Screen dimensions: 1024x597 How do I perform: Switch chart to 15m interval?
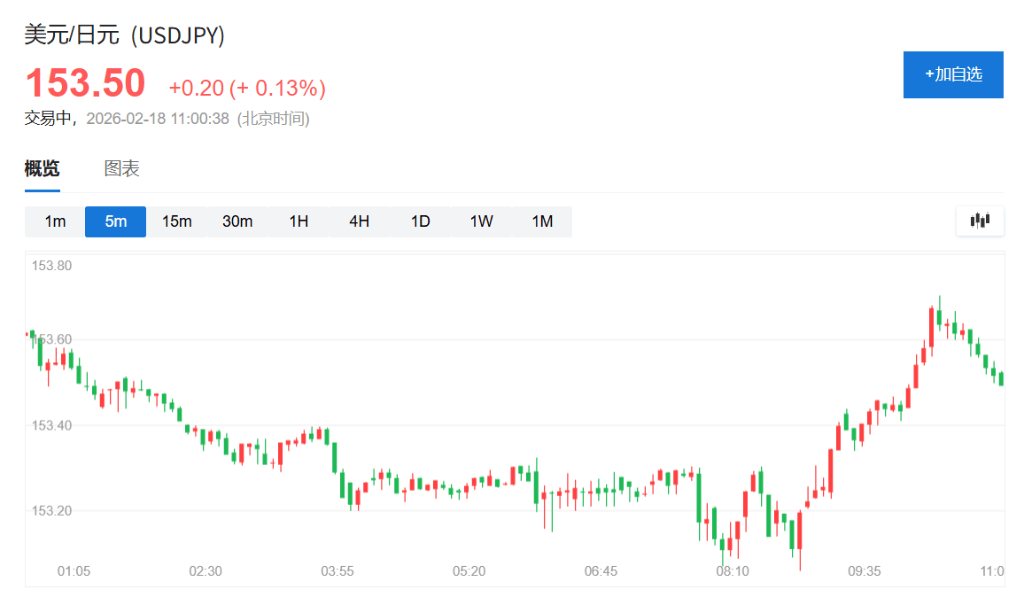[177, 221]
